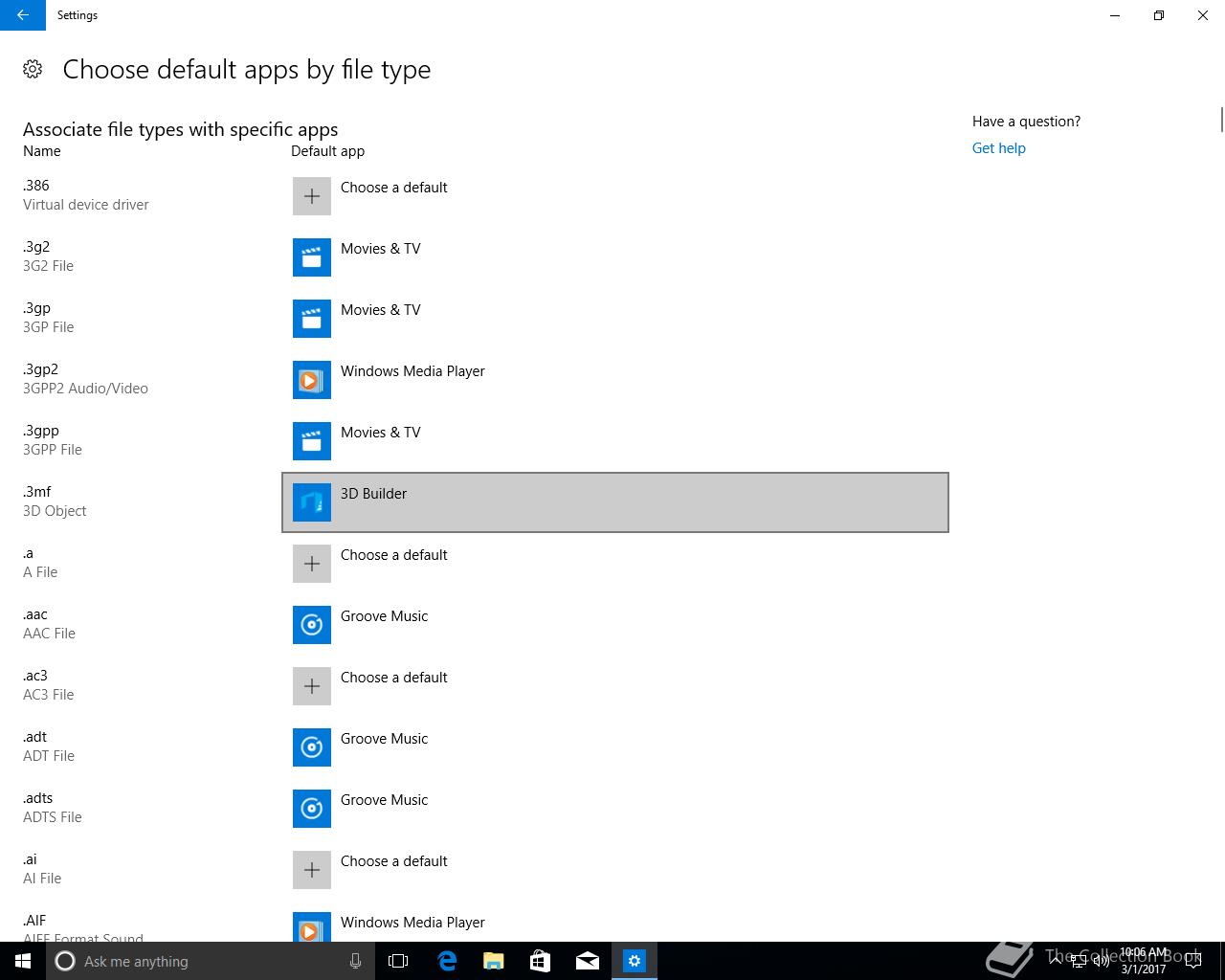This screenshot has height=980, width=1225.
Task: Click Windows Media Player for .AIF files
Action: 412,923
